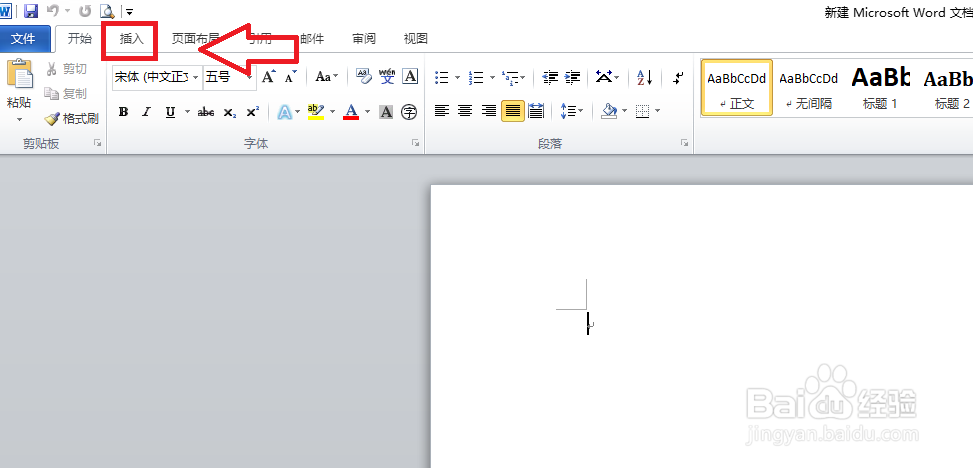Click the Show/Hide paragraph marks icon
973x468 pixels.
click(x=679, y=78)
